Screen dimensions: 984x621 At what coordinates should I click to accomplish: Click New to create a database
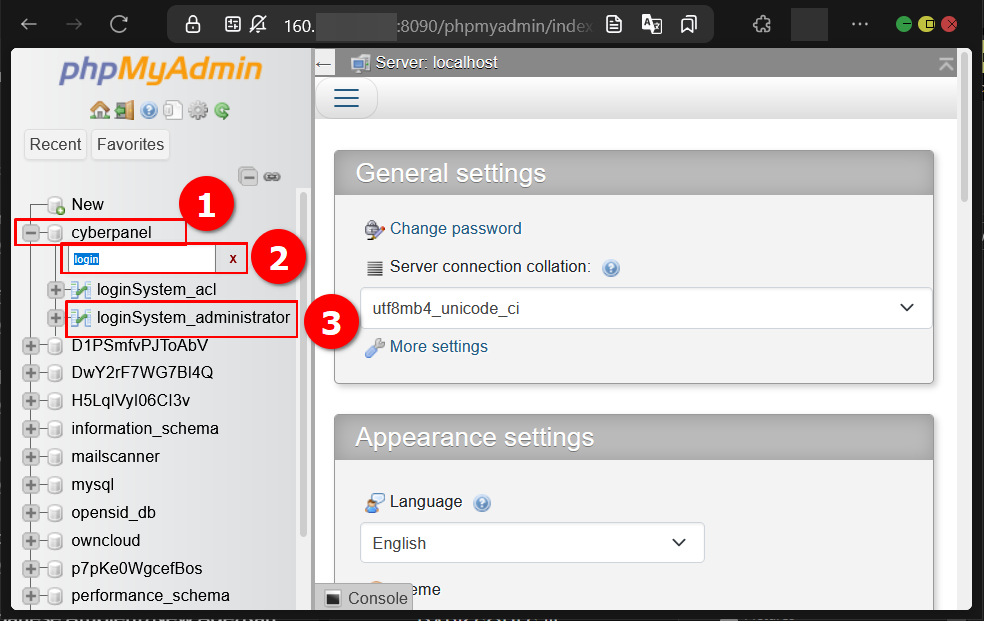pos(87,204)
